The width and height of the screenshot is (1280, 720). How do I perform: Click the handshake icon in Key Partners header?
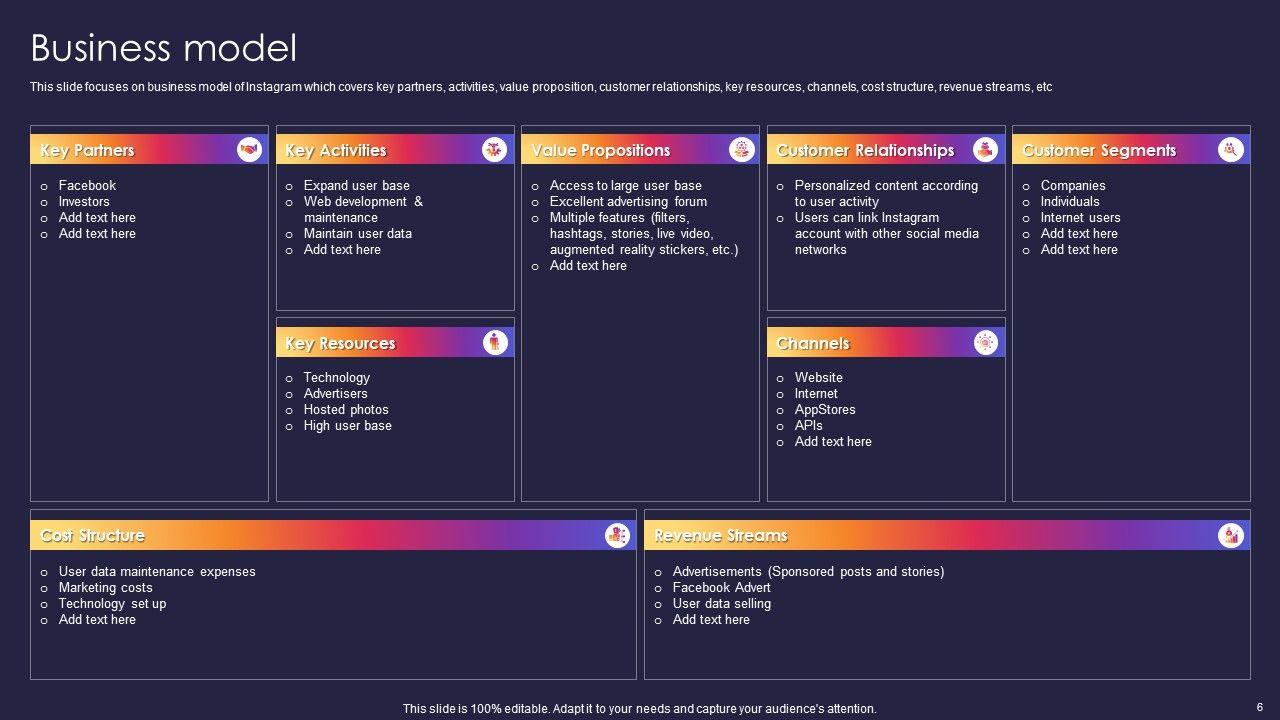tap(249, 150)
